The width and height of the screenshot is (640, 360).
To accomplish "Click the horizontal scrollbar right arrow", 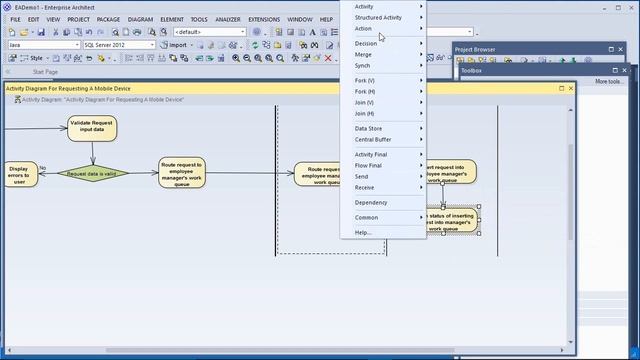I will tap(562, 350).
